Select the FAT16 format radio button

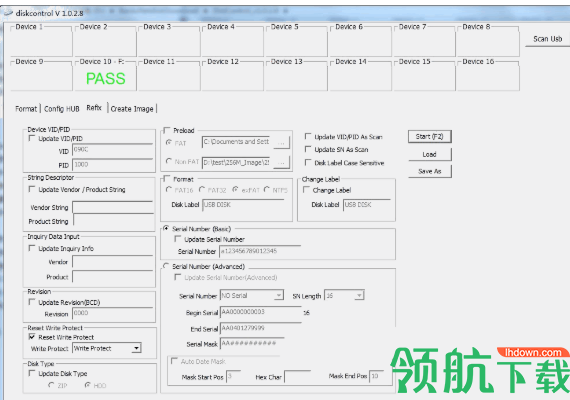point(169,189)
